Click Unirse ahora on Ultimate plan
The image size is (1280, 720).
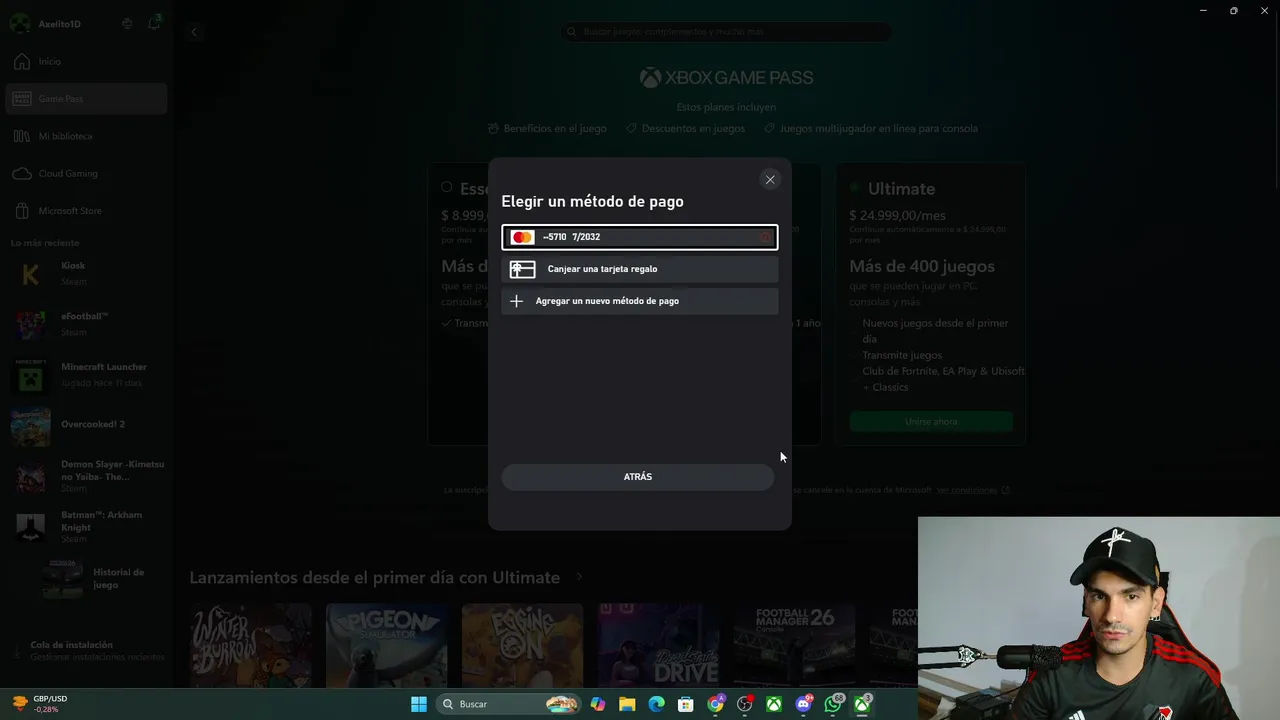(x=931, y=422)
